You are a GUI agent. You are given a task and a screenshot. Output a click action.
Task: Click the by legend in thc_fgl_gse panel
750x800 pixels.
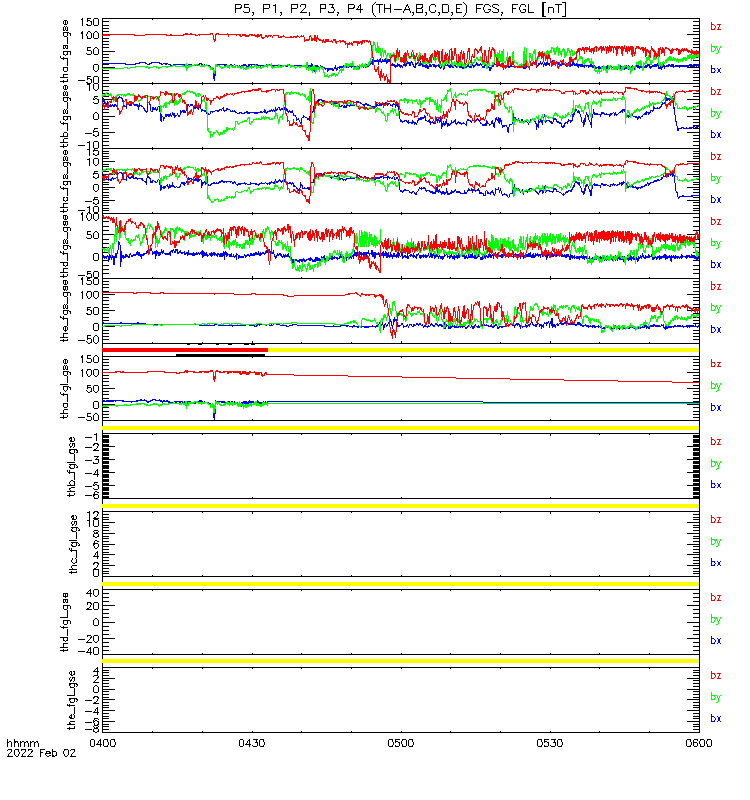click(x=716, y=541)
